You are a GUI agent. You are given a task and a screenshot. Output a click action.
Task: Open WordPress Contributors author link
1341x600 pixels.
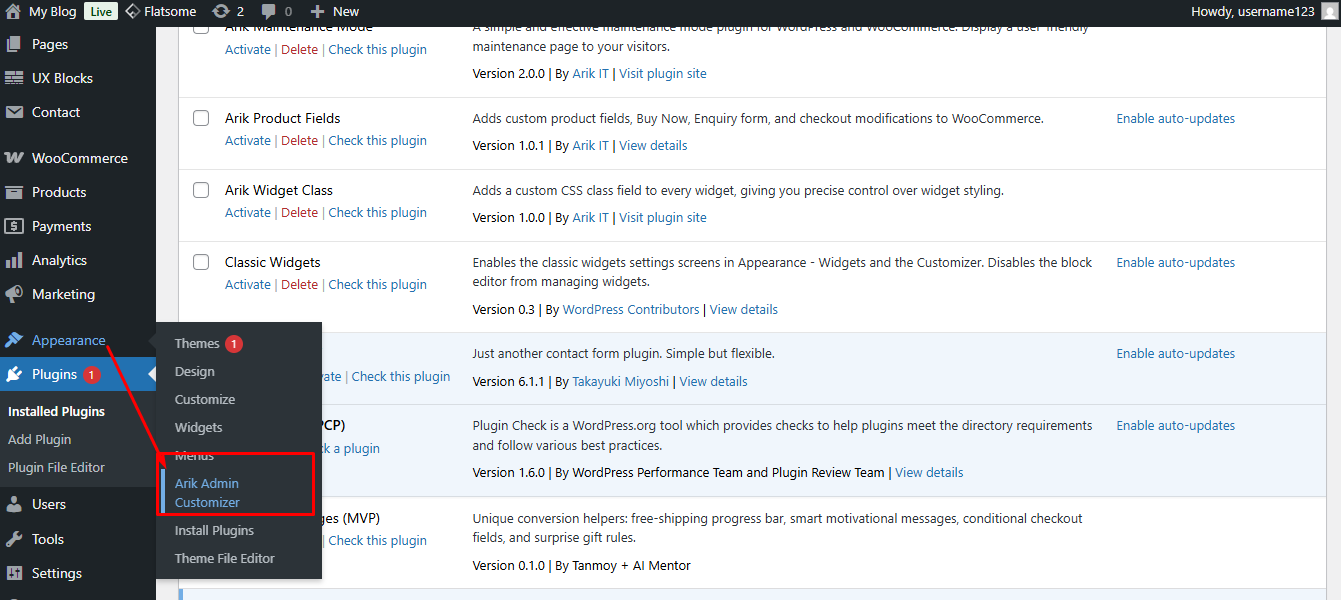[631, 309]
